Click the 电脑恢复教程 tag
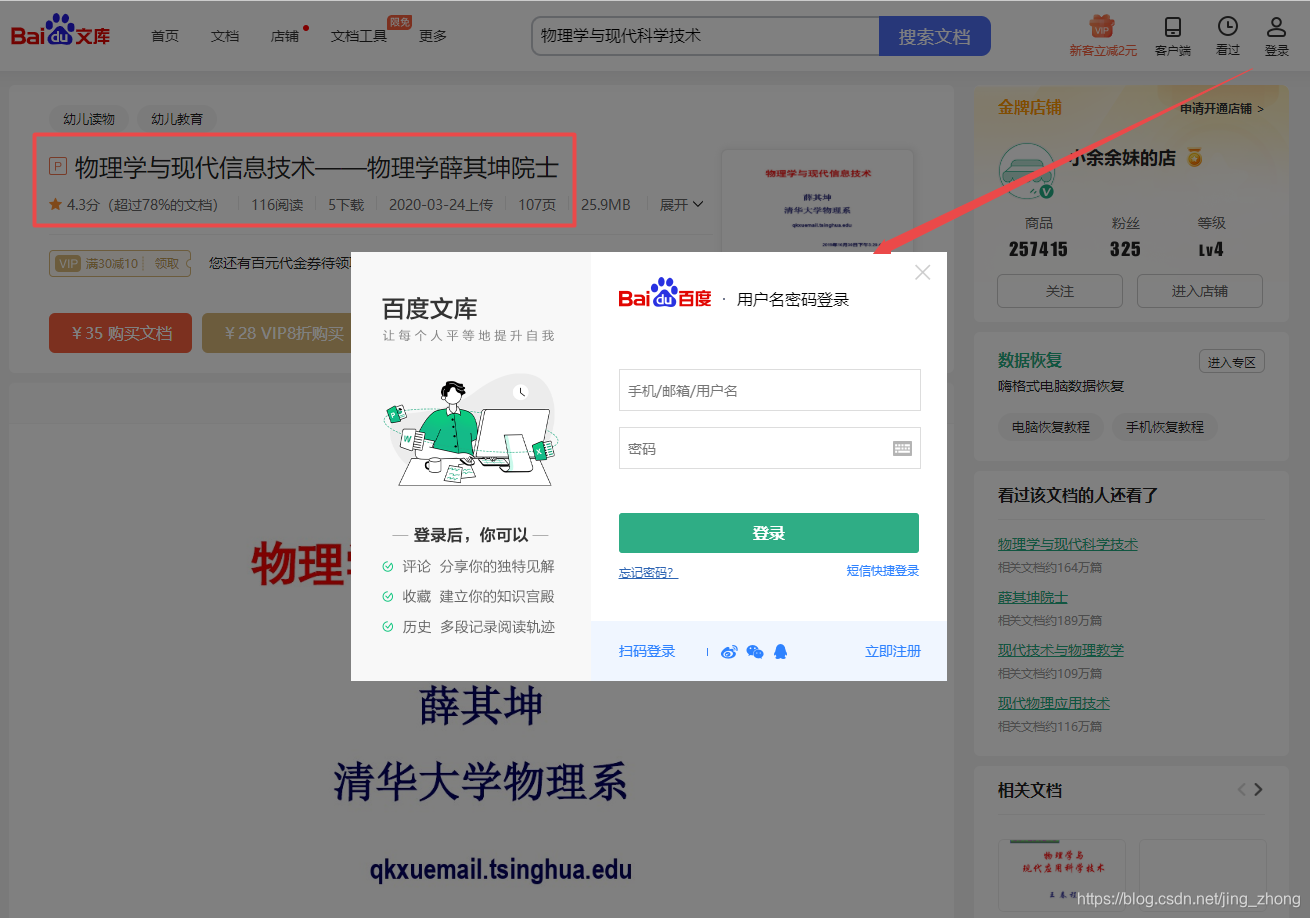Viewport: 1310px width, 918px height. [x=1050, y=427]
